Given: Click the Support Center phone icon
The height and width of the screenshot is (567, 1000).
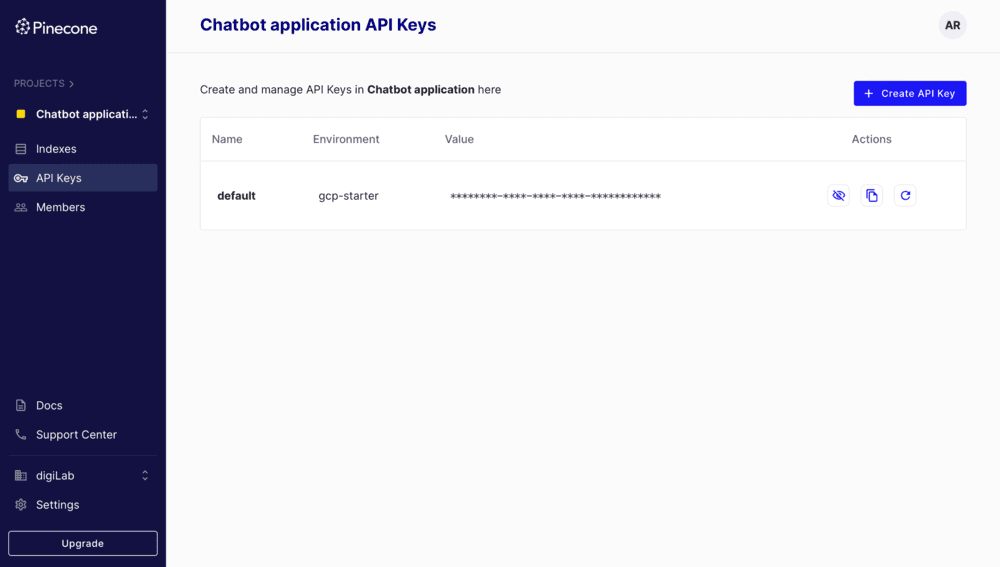Looking at the screenshot, I should [x=21, y=435].
